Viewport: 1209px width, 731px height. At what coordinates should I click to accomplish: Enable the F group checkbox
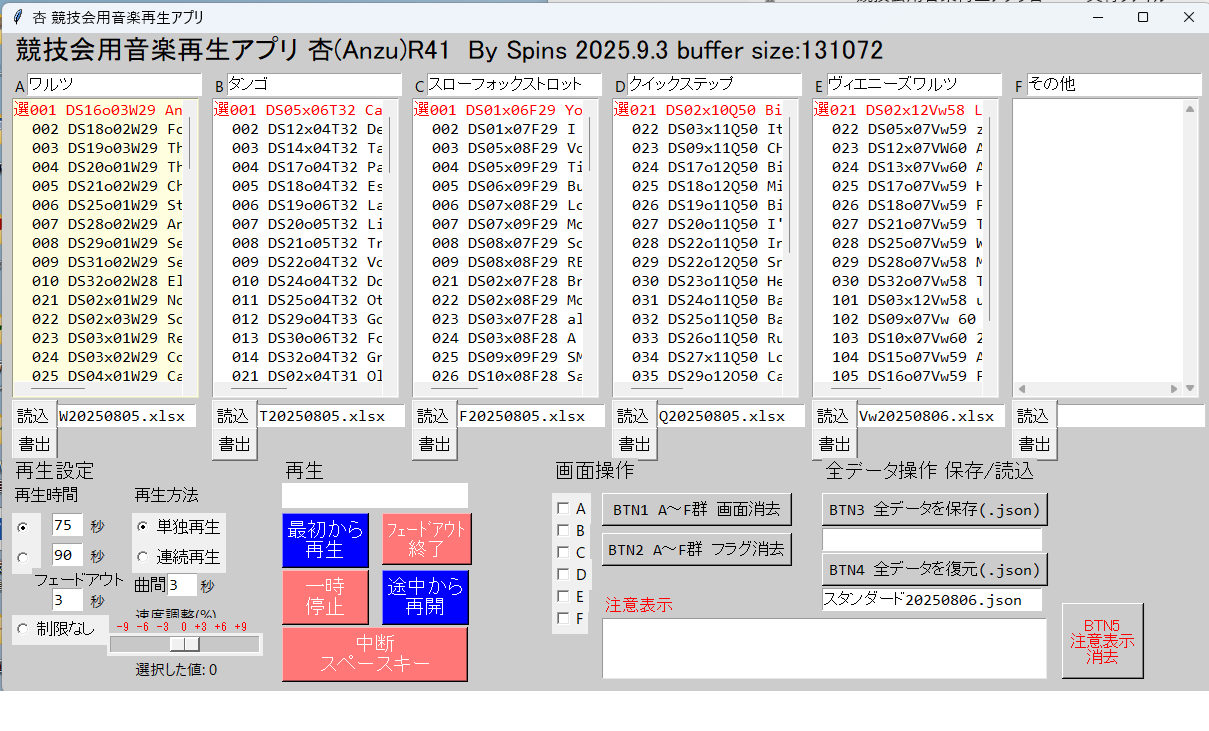point(563,619)
